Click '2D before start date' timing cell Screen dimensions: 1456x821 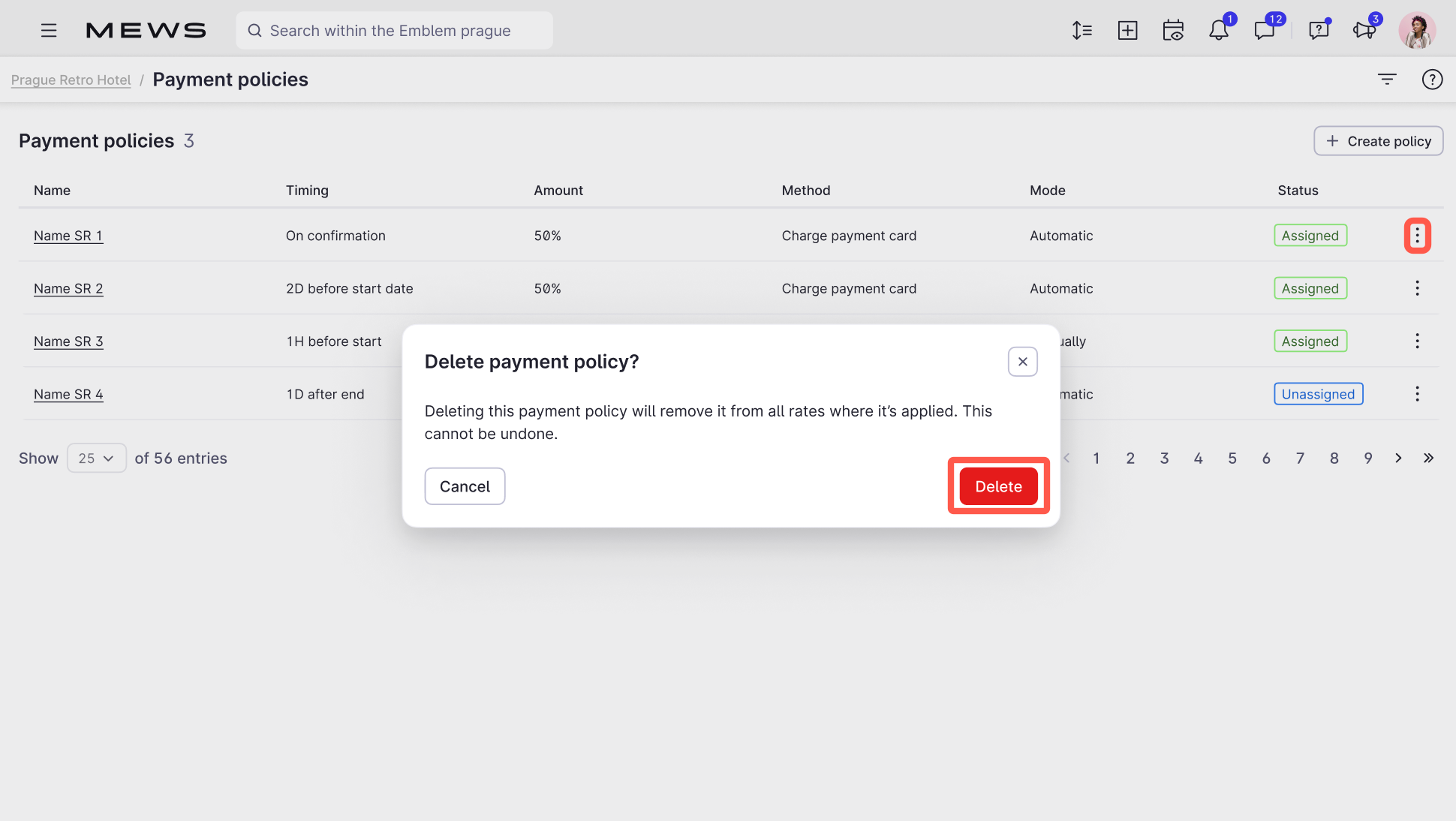(x=350, y=288)
